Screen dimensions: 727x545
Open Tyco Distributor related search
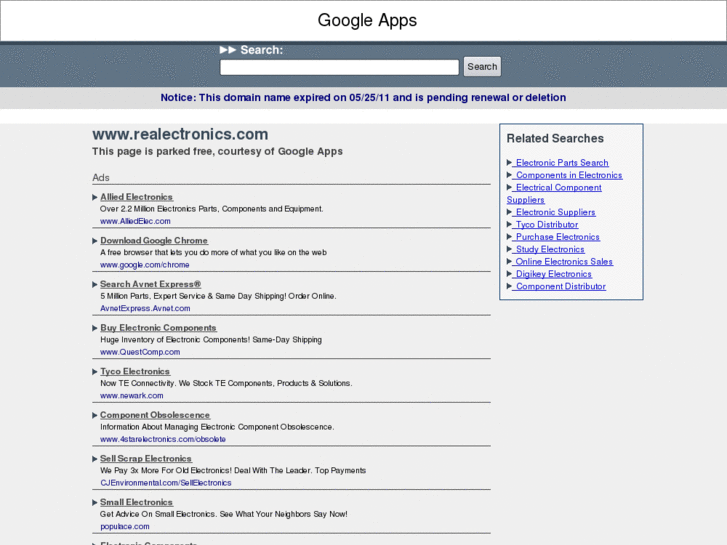tap(547, 225)
